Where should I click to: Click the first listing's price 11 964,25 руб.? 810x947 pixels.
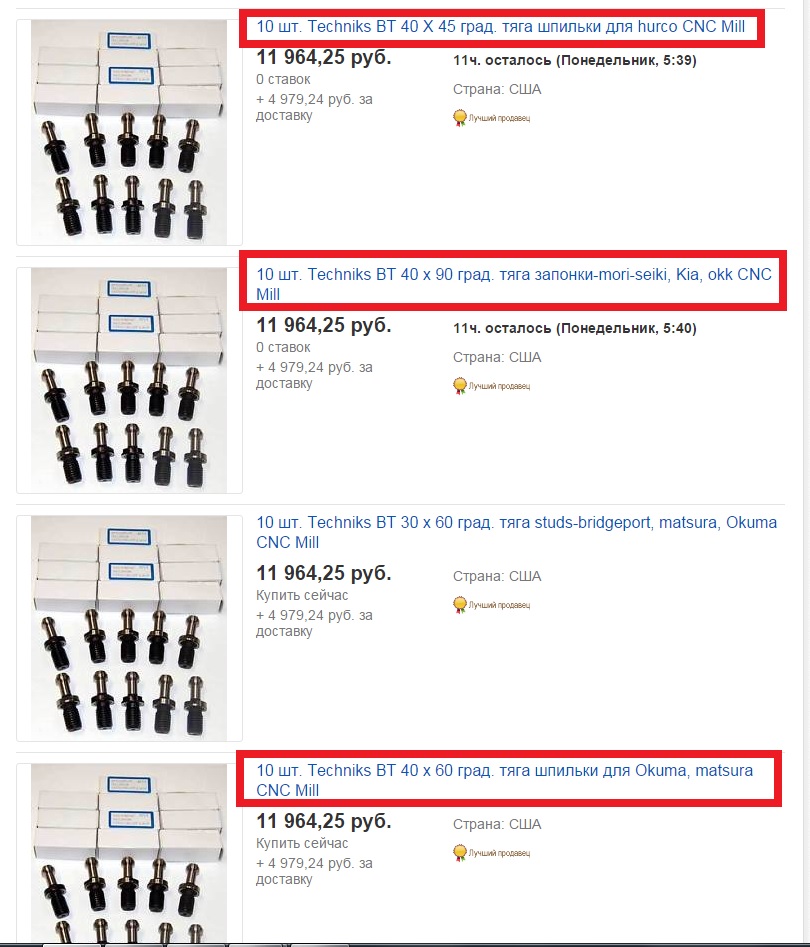(324, 57)
